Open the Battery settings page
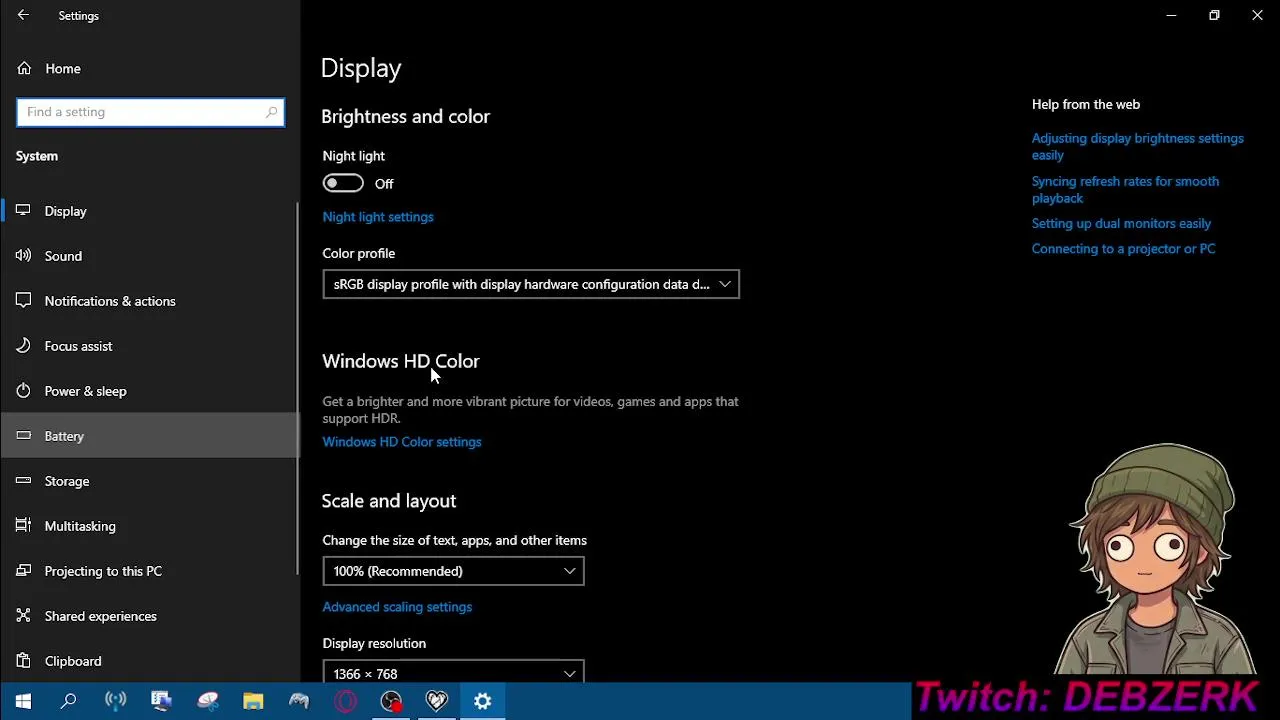 click(150, 436)
